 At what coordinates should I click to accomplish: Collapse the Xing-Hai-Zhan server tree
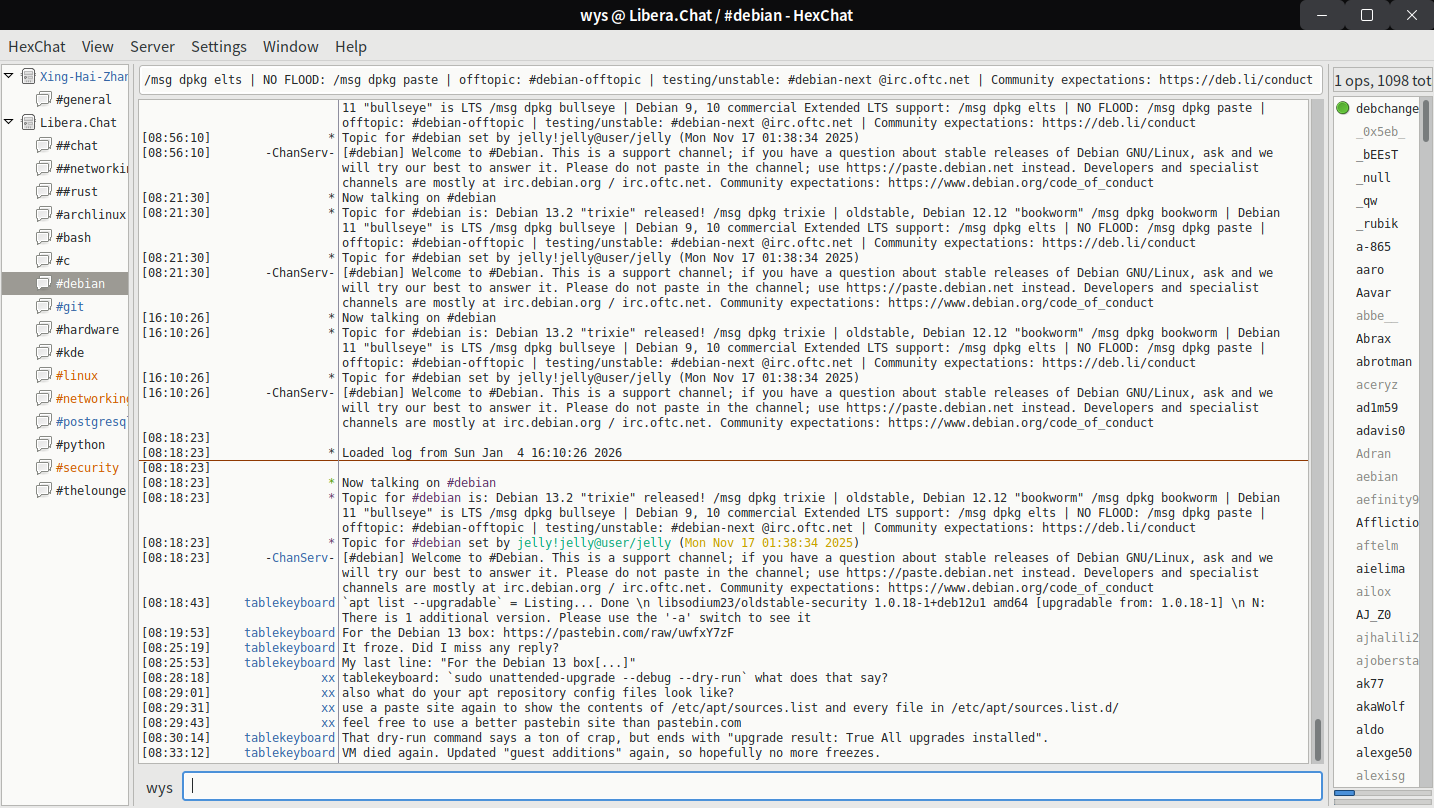[x=9, y=76]
